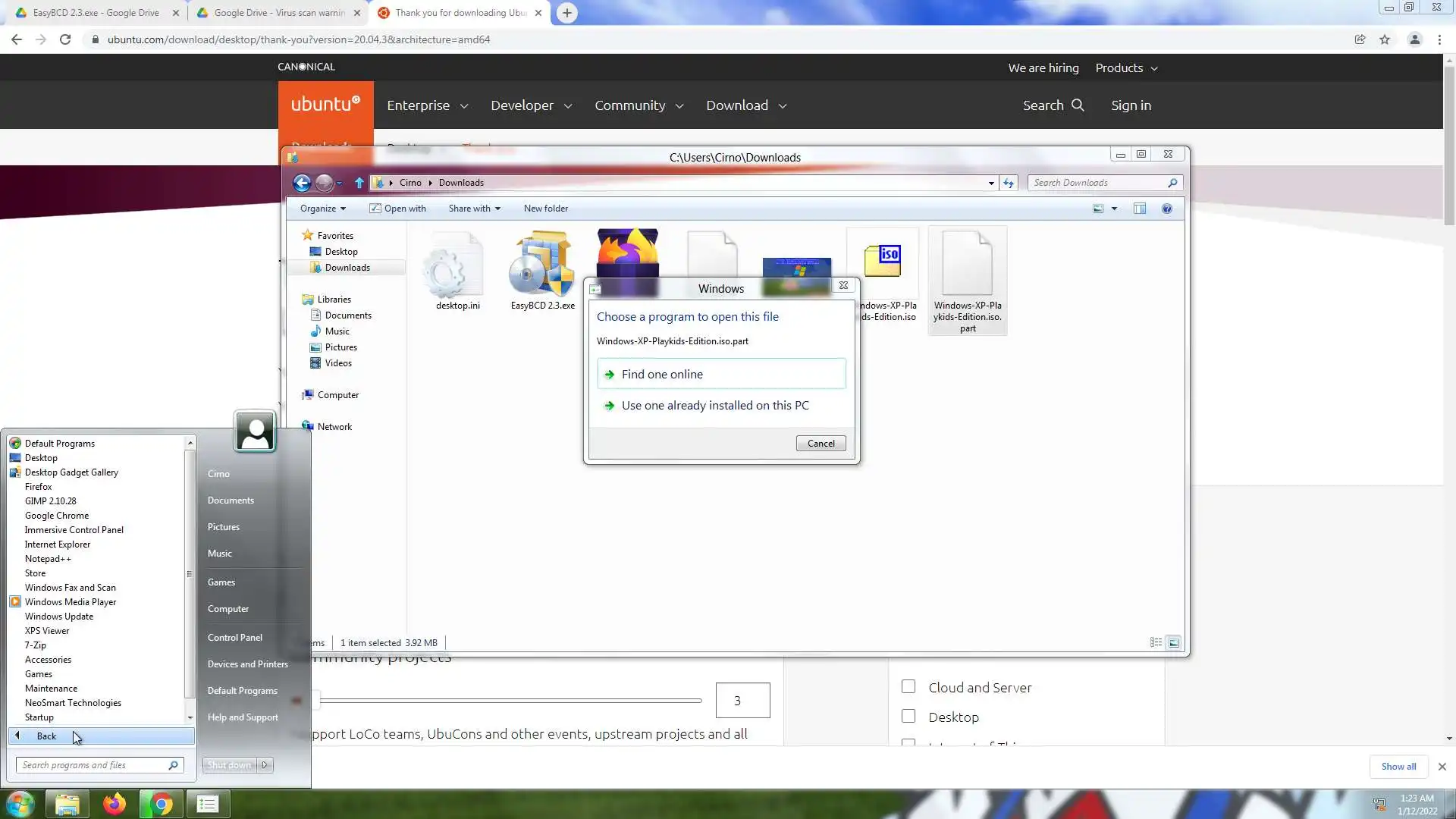
Task: Click the Search programs and files box
Action: [93, 765]
